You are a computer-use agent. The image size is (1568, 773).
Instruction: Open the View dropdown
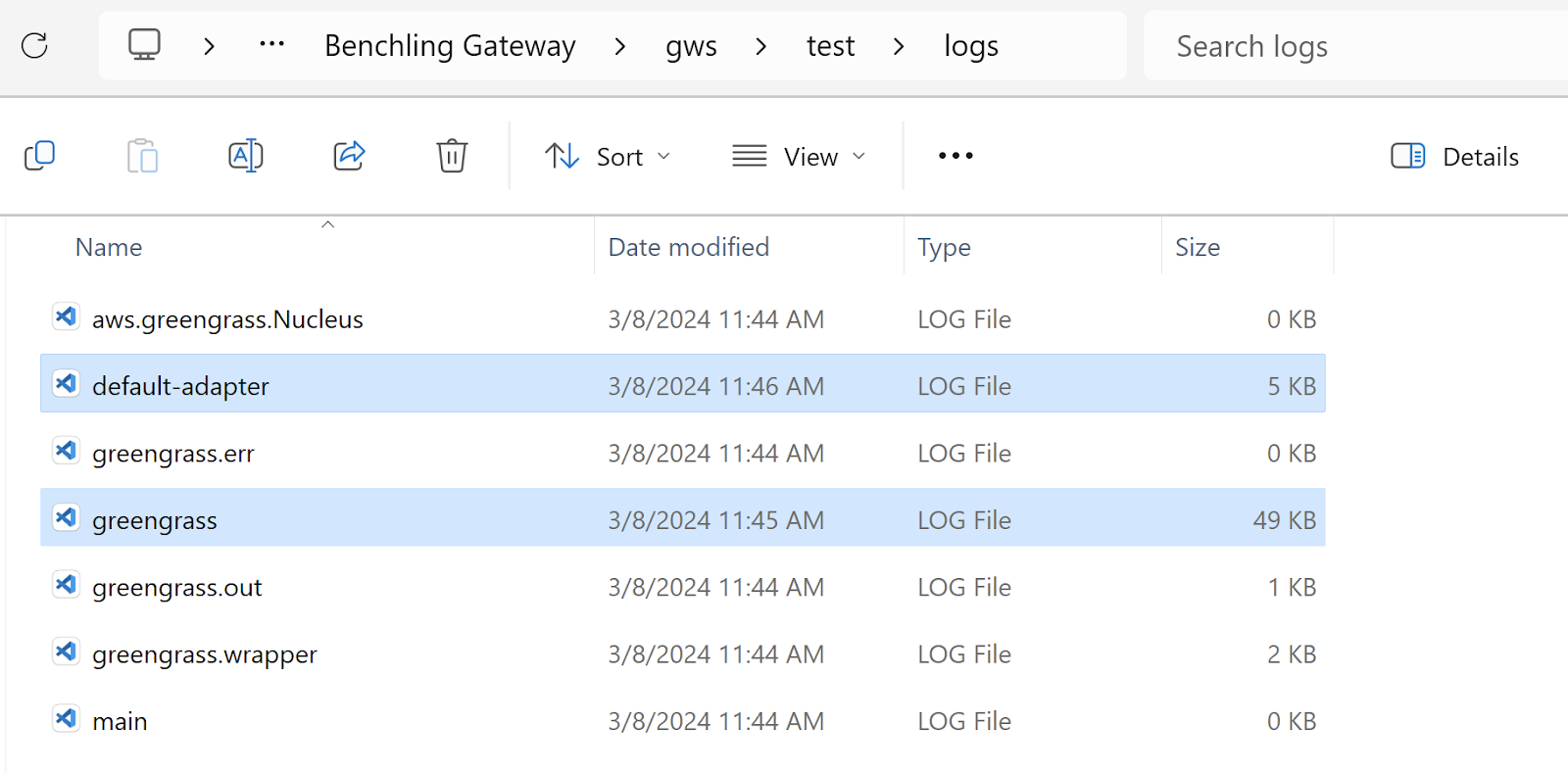tap(800, 156)
